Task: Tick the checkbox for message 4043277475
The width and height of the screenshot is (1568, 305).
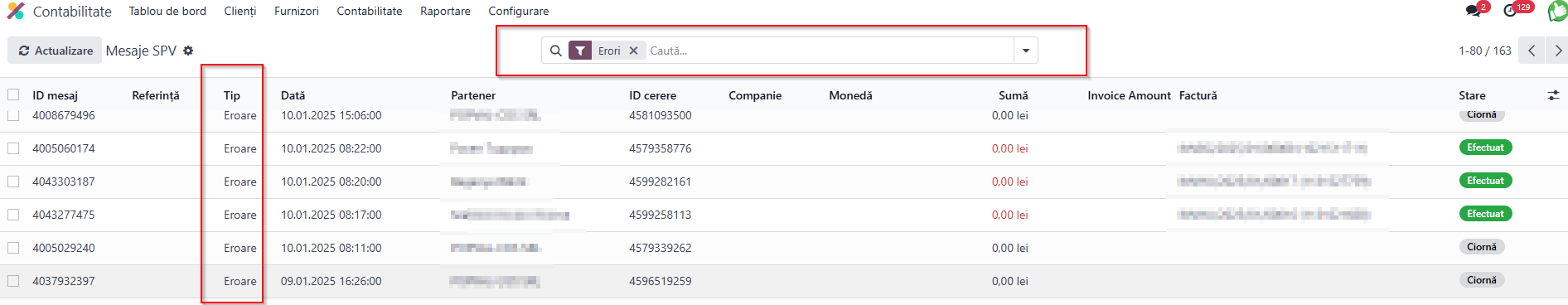Action: [13, 215]
